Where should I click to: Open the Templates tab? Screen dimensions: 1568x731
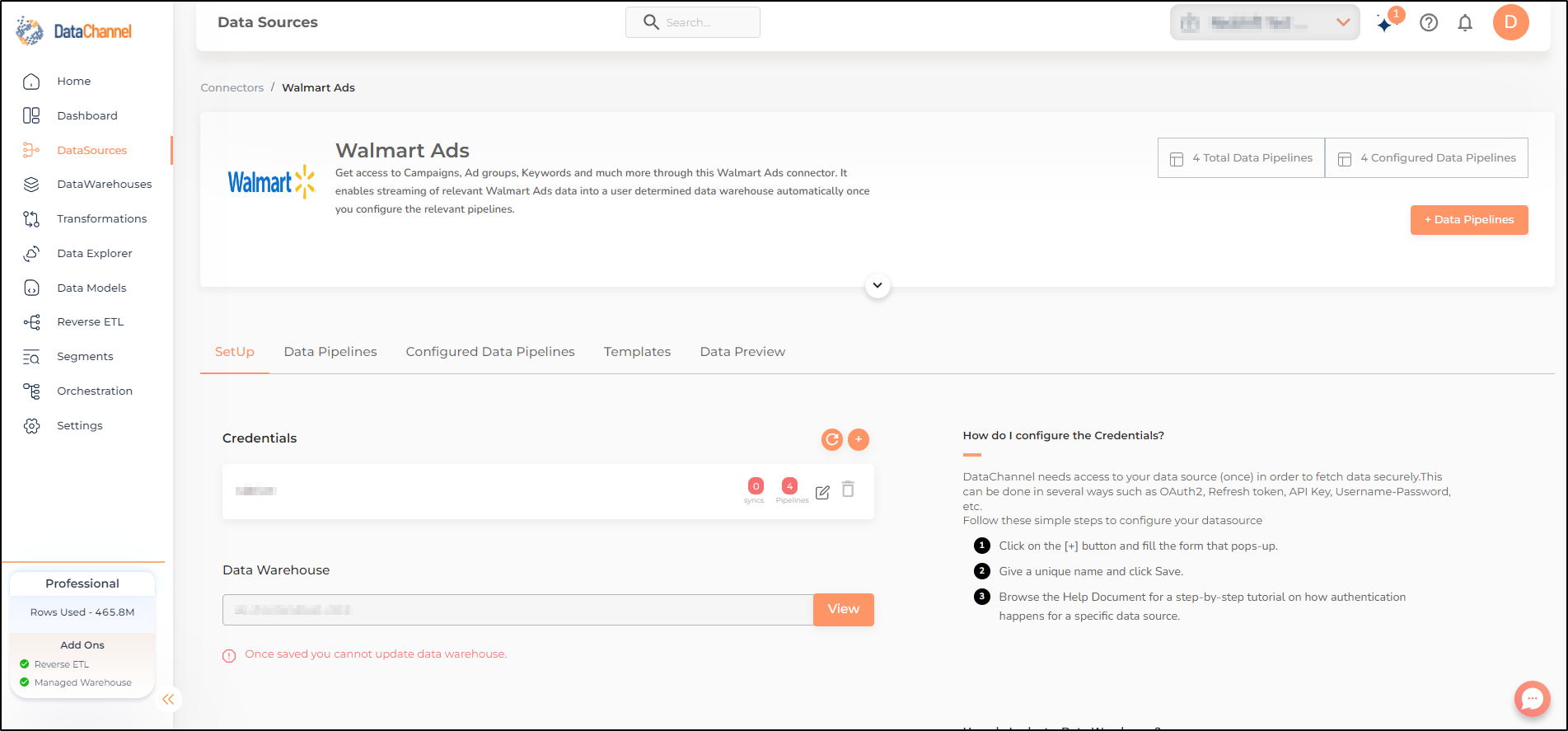(637, 352)
